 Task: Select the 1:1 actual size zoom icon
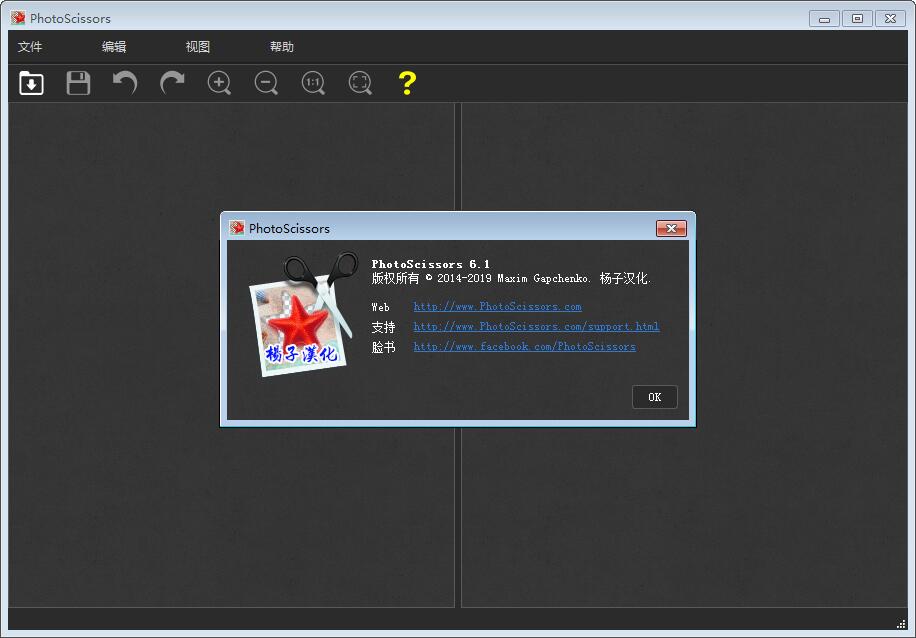point(313,83)
